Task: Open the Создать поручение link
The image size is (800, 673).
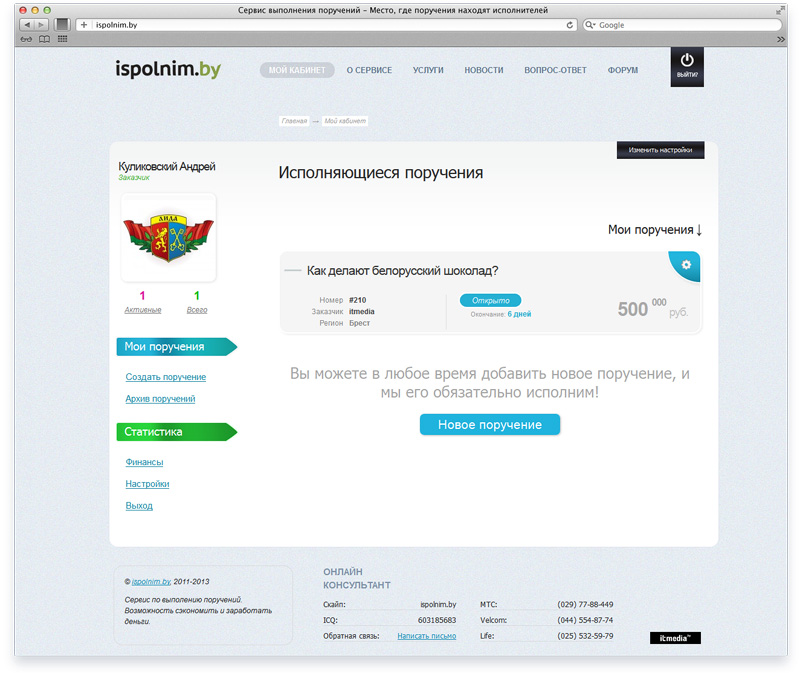Action: tap(166, 377)
